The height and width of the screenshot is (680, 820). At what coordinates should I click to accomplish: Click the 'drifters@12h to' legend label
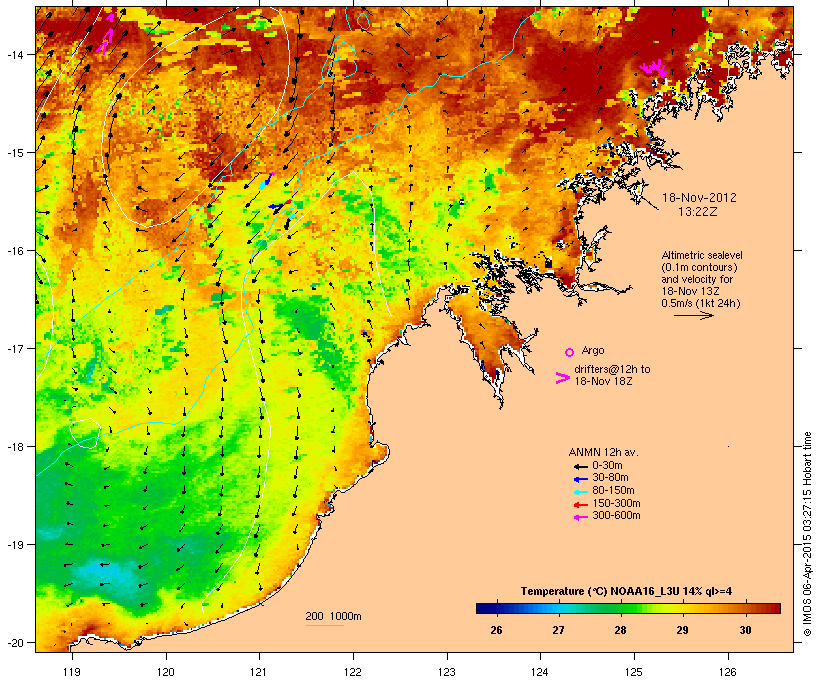(612, 369)
